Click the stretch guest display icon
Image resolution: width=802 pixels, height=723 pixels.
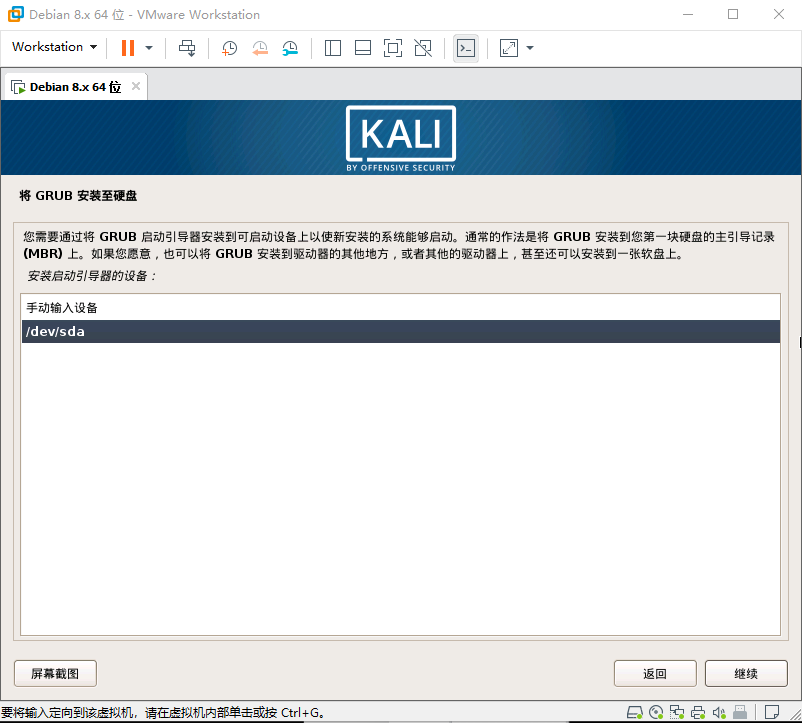tap(509, 48)
